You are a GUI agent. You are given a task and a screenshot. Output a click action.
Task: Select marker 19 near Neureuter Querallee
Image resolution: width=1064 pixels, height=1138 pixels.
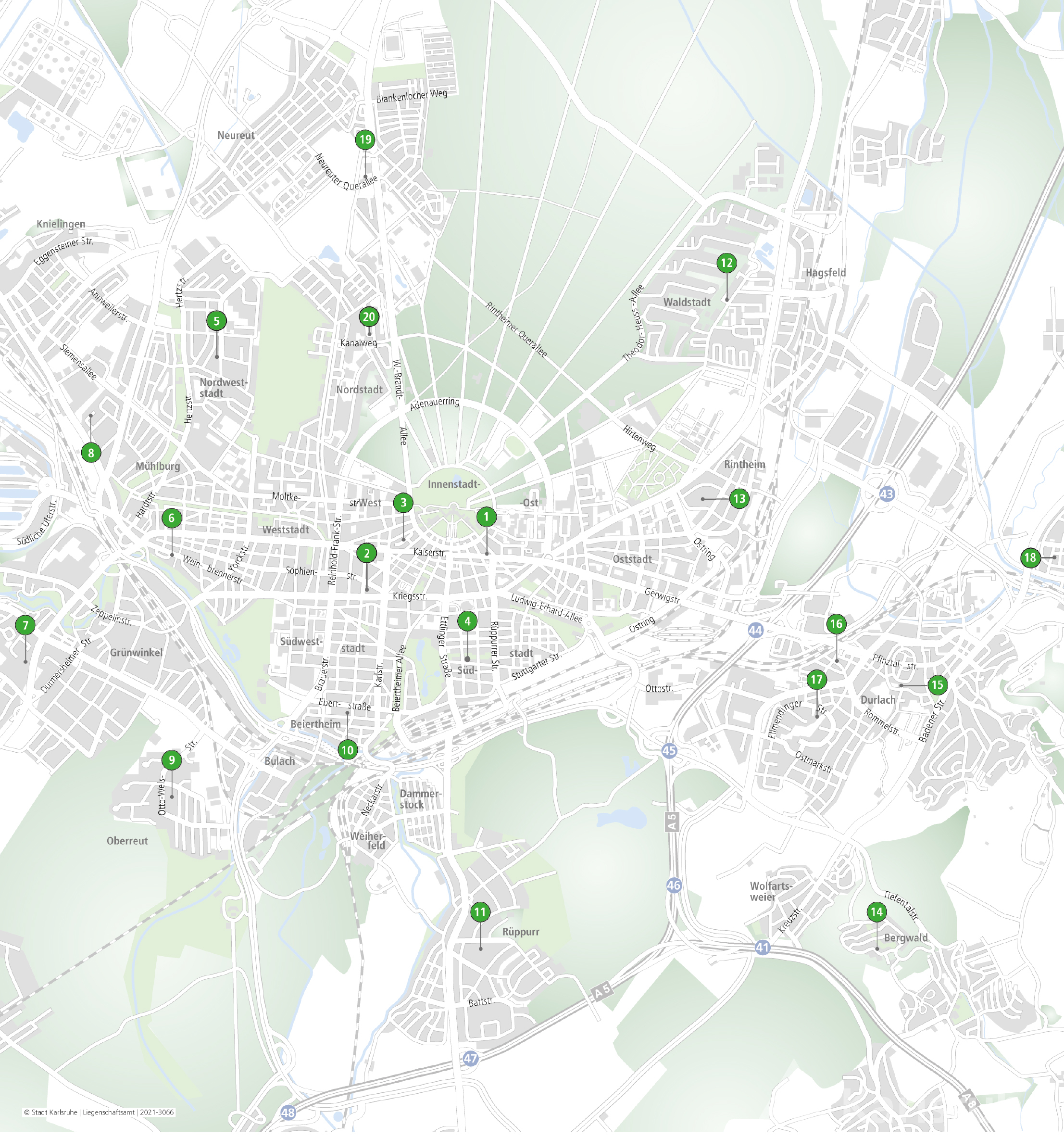[x=364, y=139]
